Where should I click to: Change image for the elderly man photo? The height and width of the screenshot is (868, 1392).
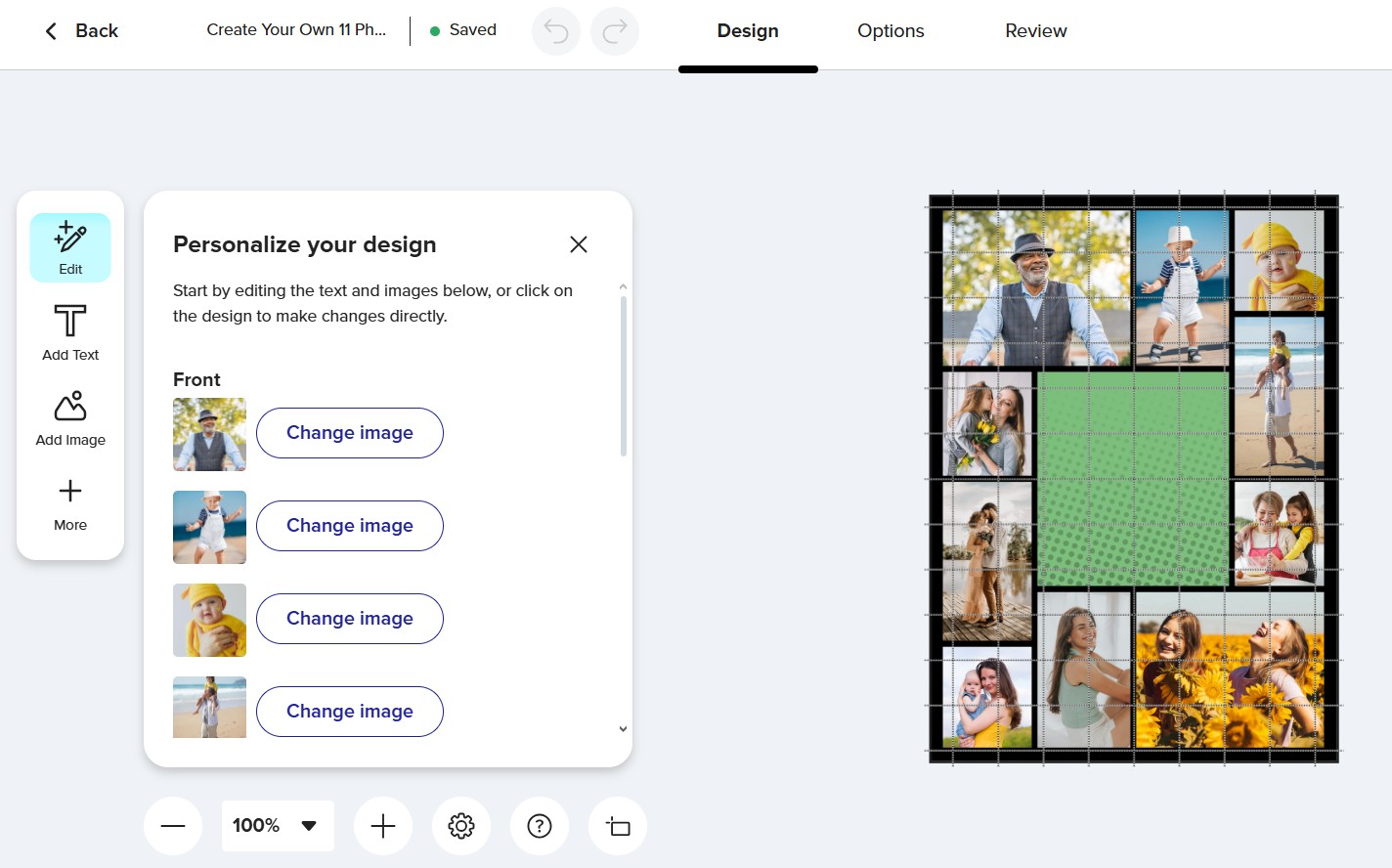350,433
